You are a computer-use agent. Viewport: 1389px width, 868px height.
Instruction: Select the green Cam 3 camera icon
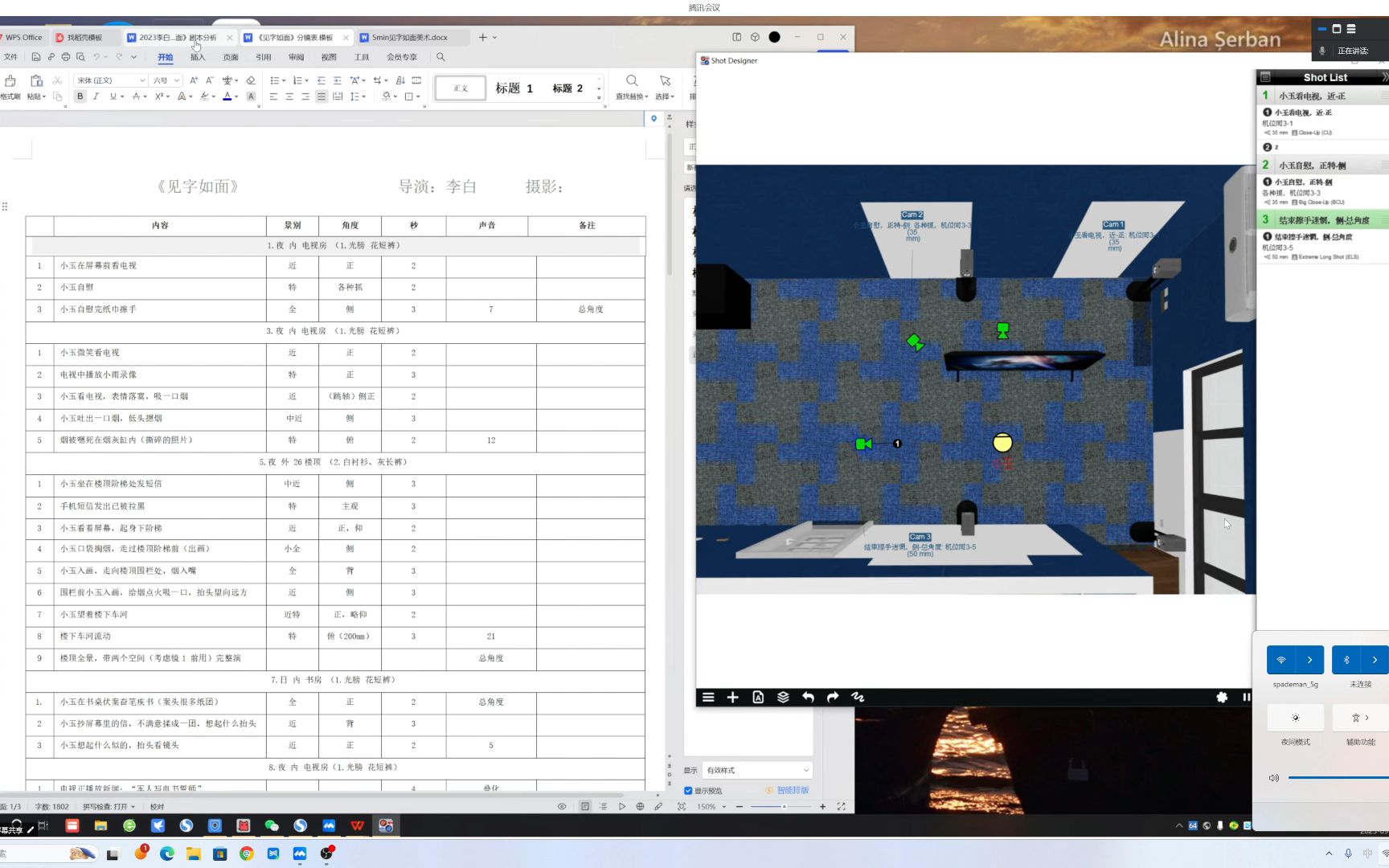pyautogui.click(x=864, y=444)
